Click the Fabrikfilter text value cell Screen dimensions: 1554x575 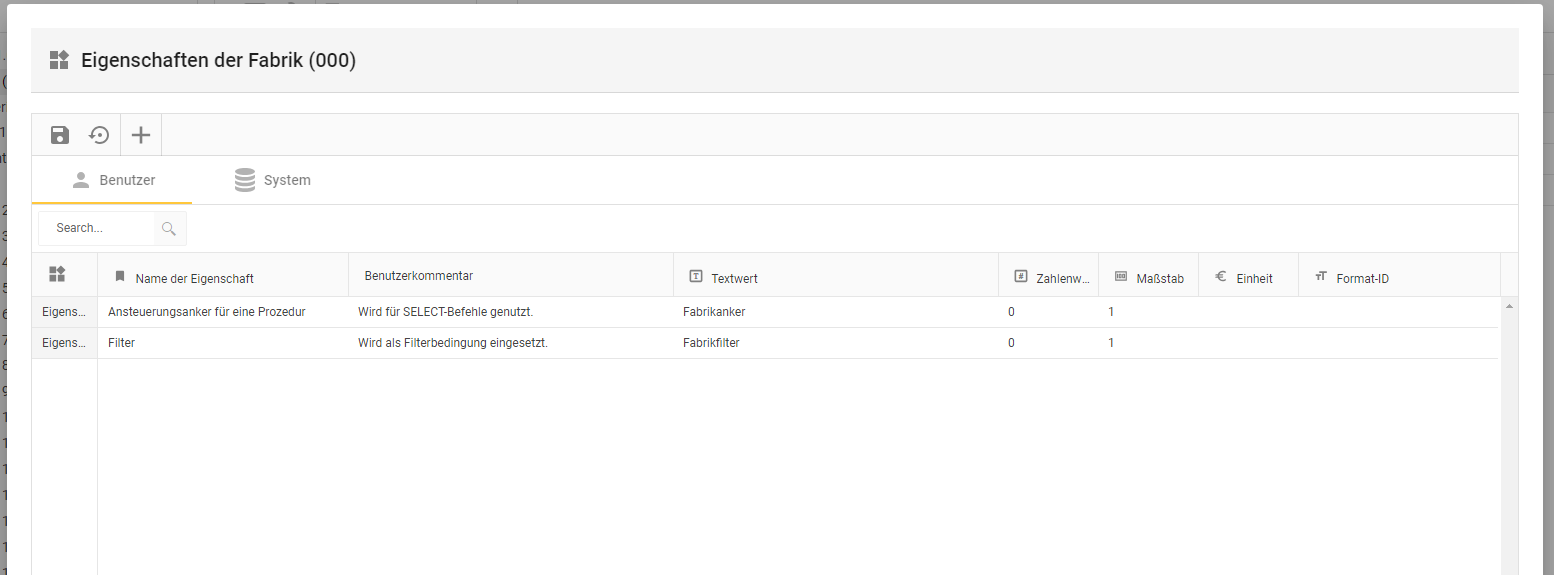pos(711,343)
